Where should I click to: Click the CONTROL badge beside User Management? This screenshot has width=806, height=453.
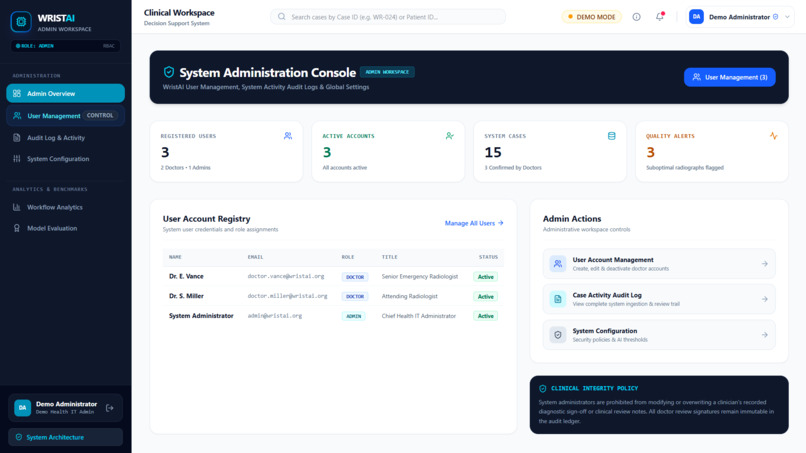100,116
